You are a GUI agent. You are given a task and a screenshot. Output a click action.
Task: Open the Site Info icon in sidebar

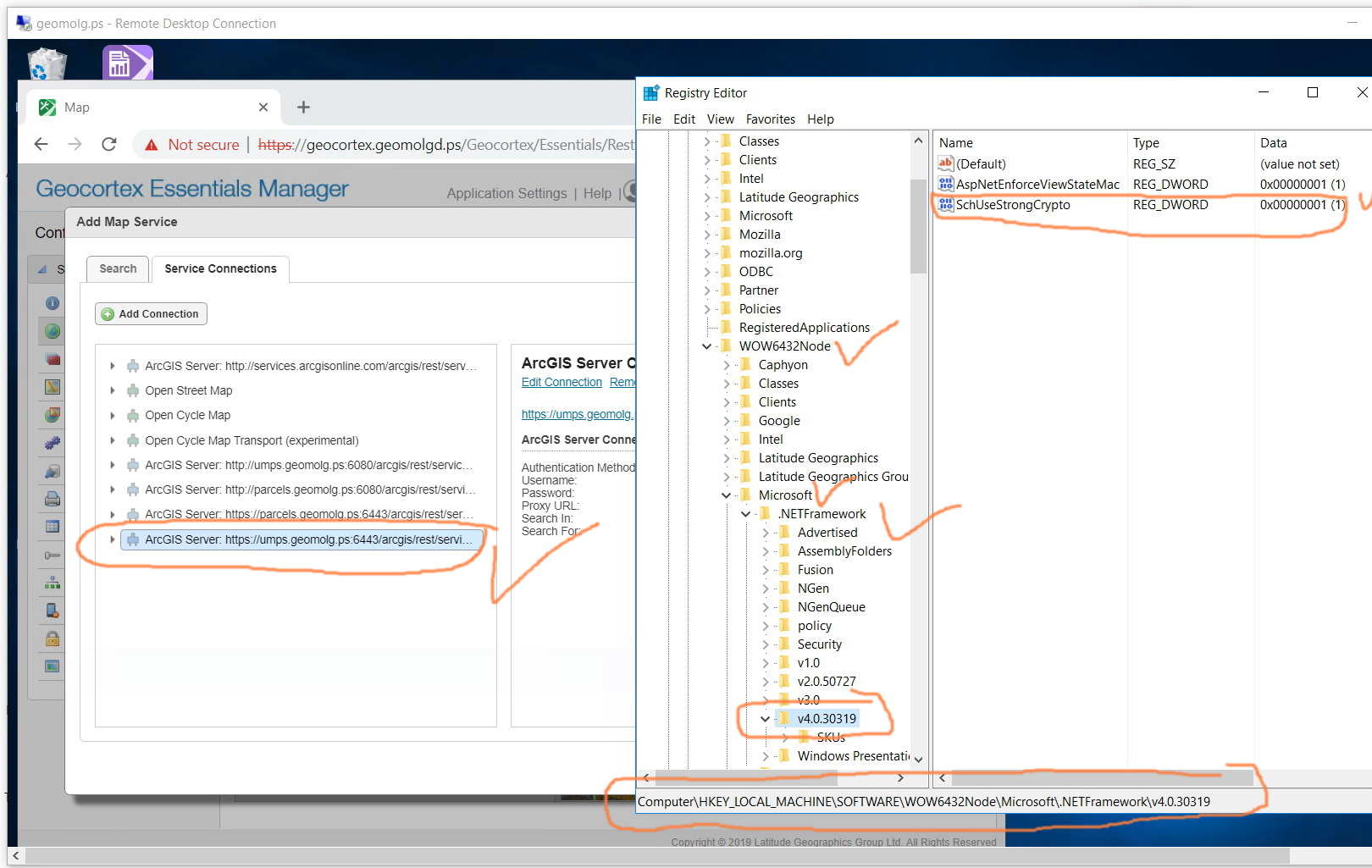click(53, 303)
